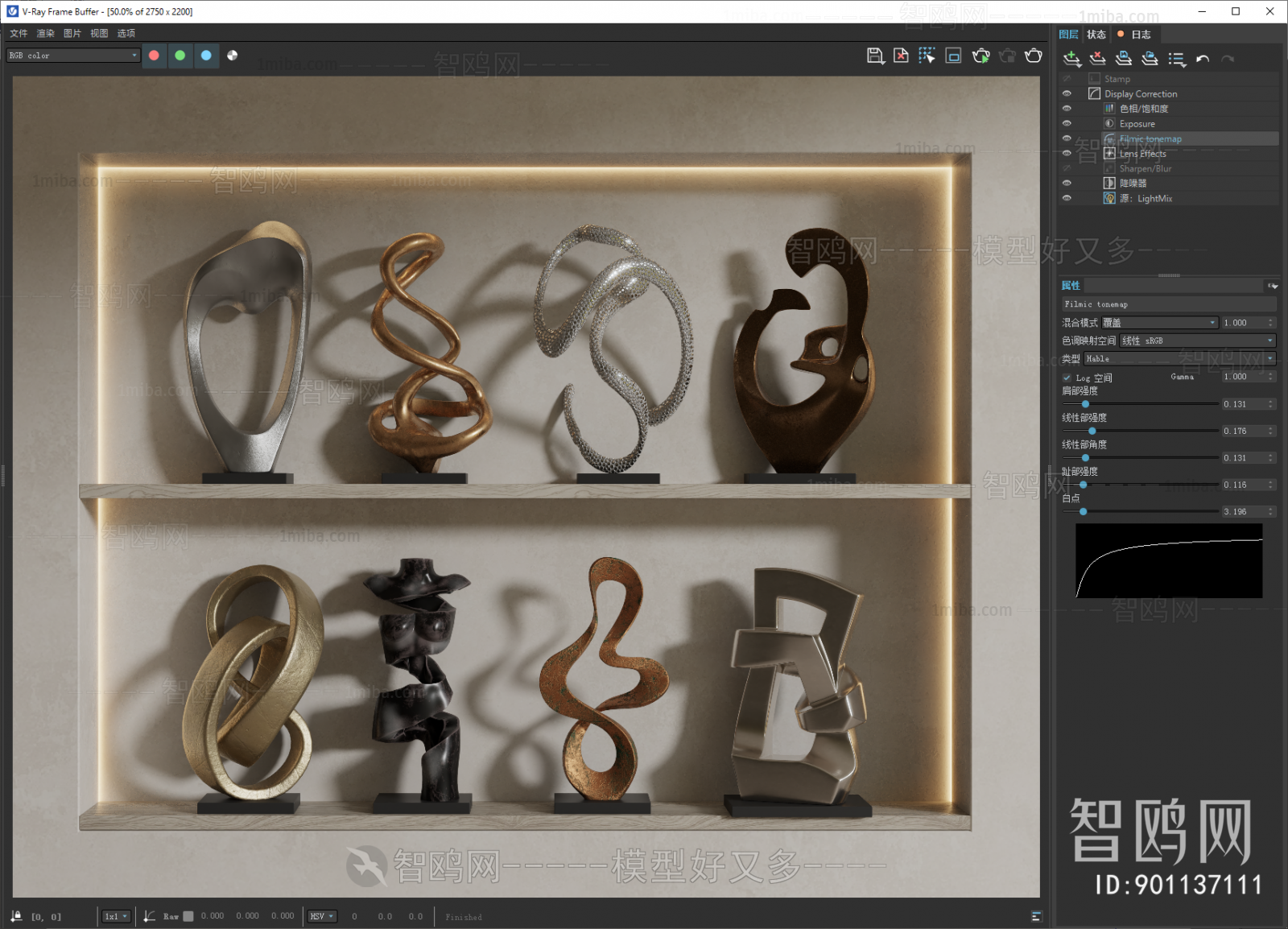Click the 线性部强度 slider handle
This screenshot has width=1288, height=929.
tap(1092, 431)
